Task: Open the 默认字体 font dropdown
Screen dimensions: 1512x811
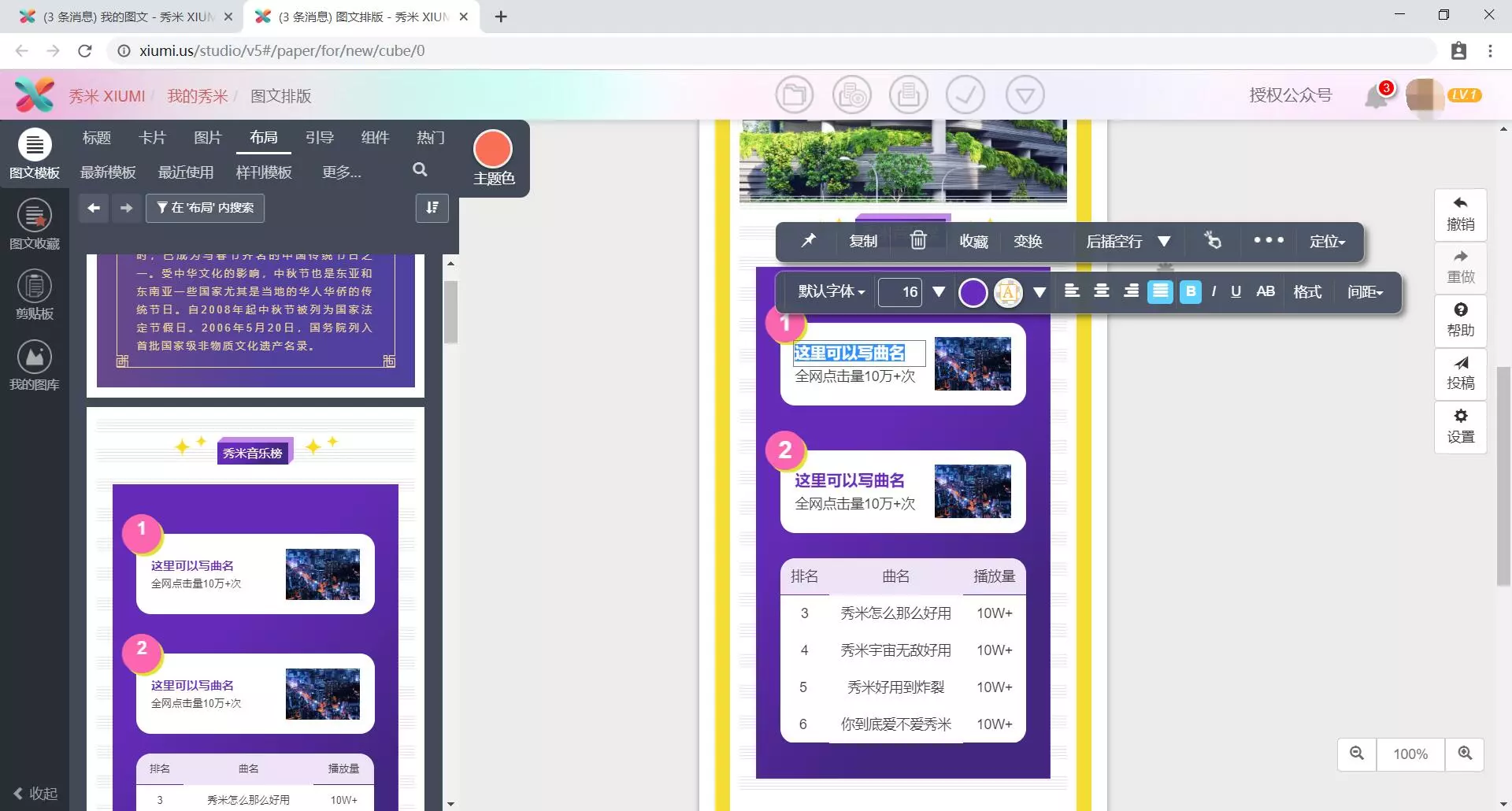Action: point(831,291)
